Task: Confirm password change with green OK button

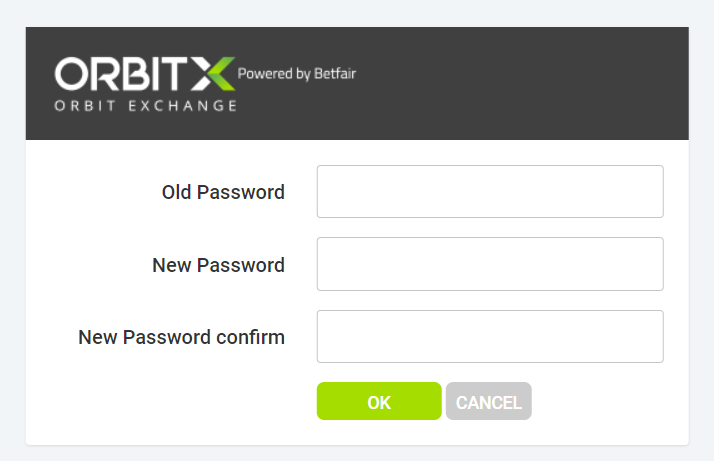Action: coord(379,401)
